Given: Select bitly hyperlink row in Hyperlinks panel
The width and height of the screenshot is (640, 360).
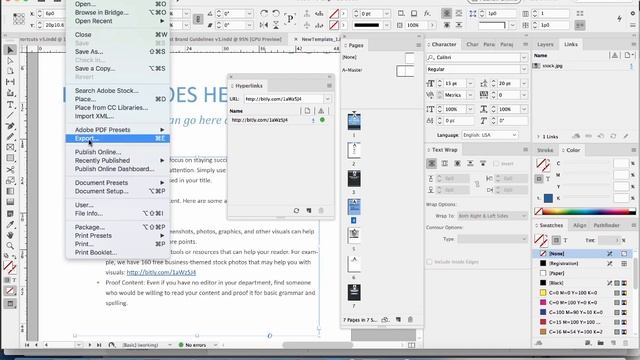Looking at the screenshot, I should 280,120.
